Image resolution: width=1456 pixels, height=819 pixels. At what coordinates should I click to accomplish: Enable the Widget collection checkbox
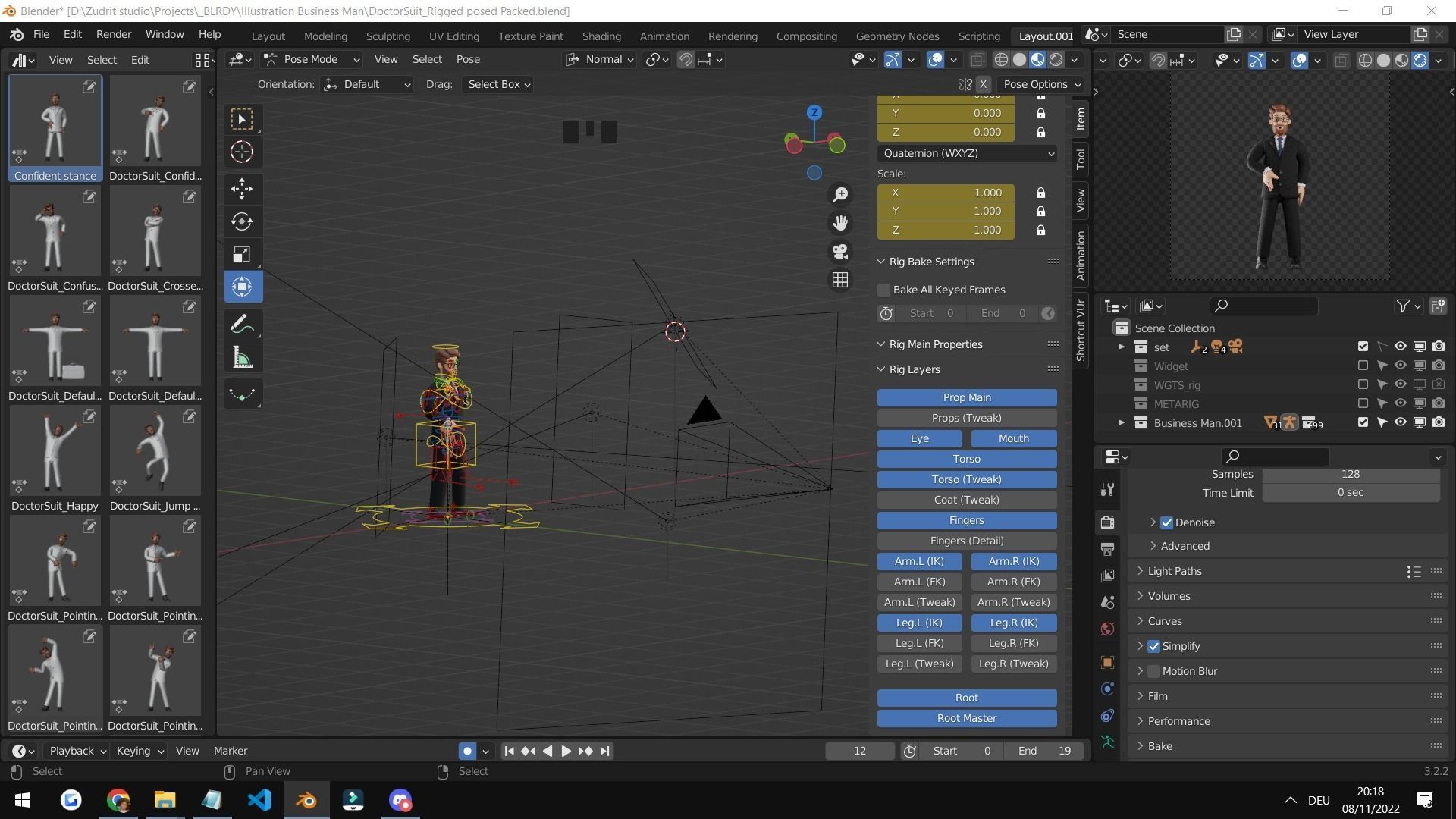1363,366
